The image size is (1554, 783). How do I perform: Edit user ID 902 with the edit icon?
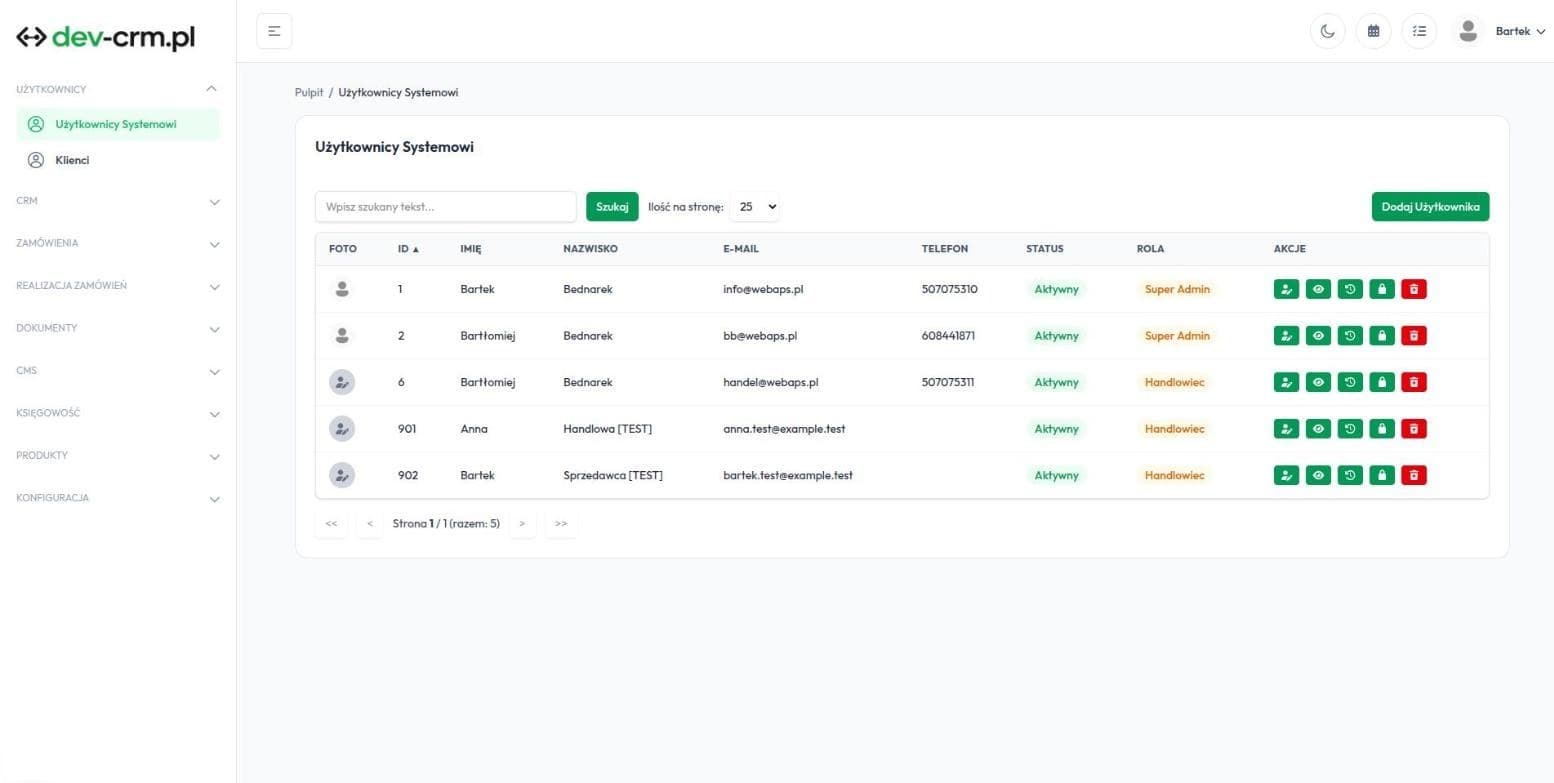(1286, 475)
